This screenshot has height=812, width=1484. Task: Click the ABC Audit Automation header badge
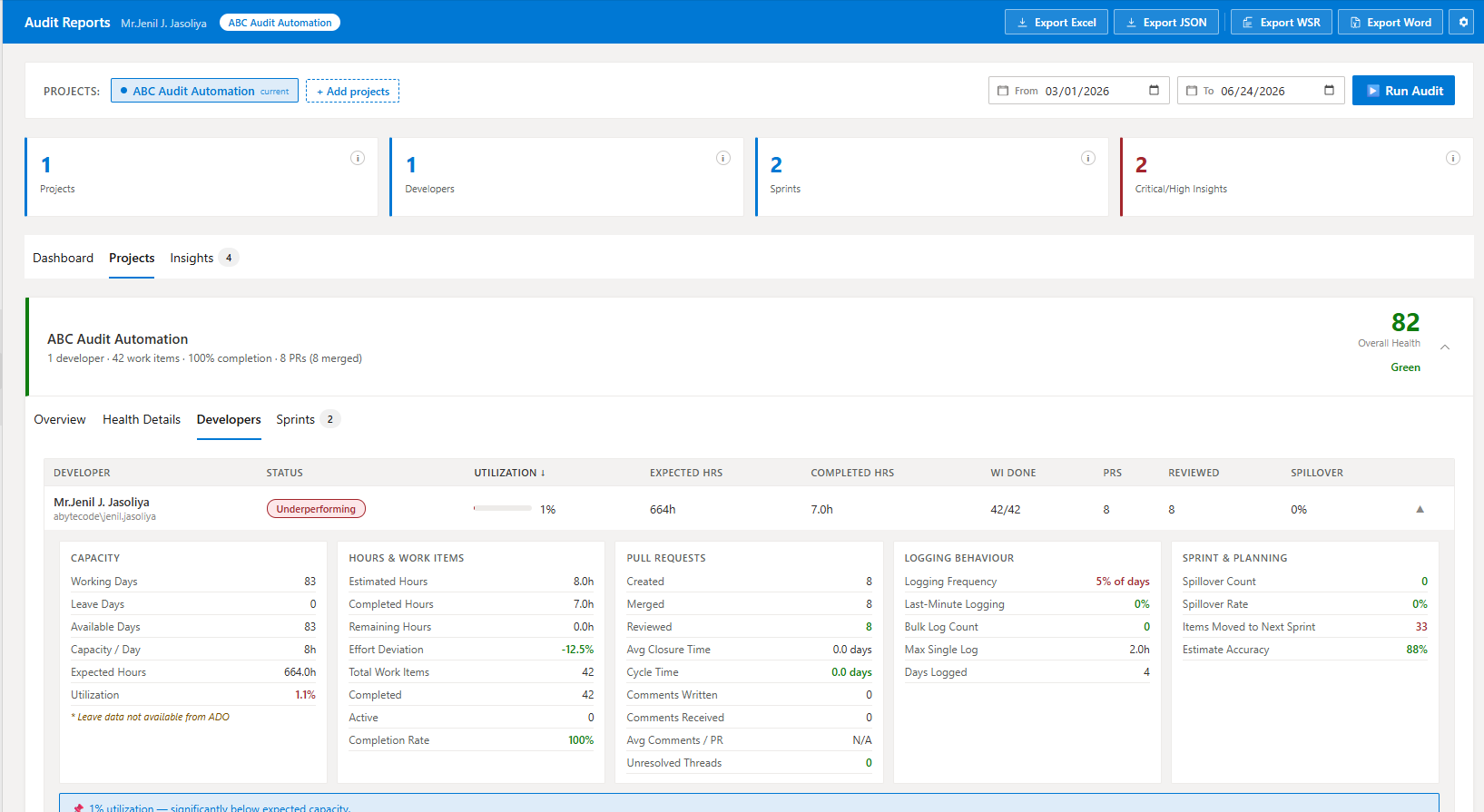pyautogui.click(x=280, y=23)
